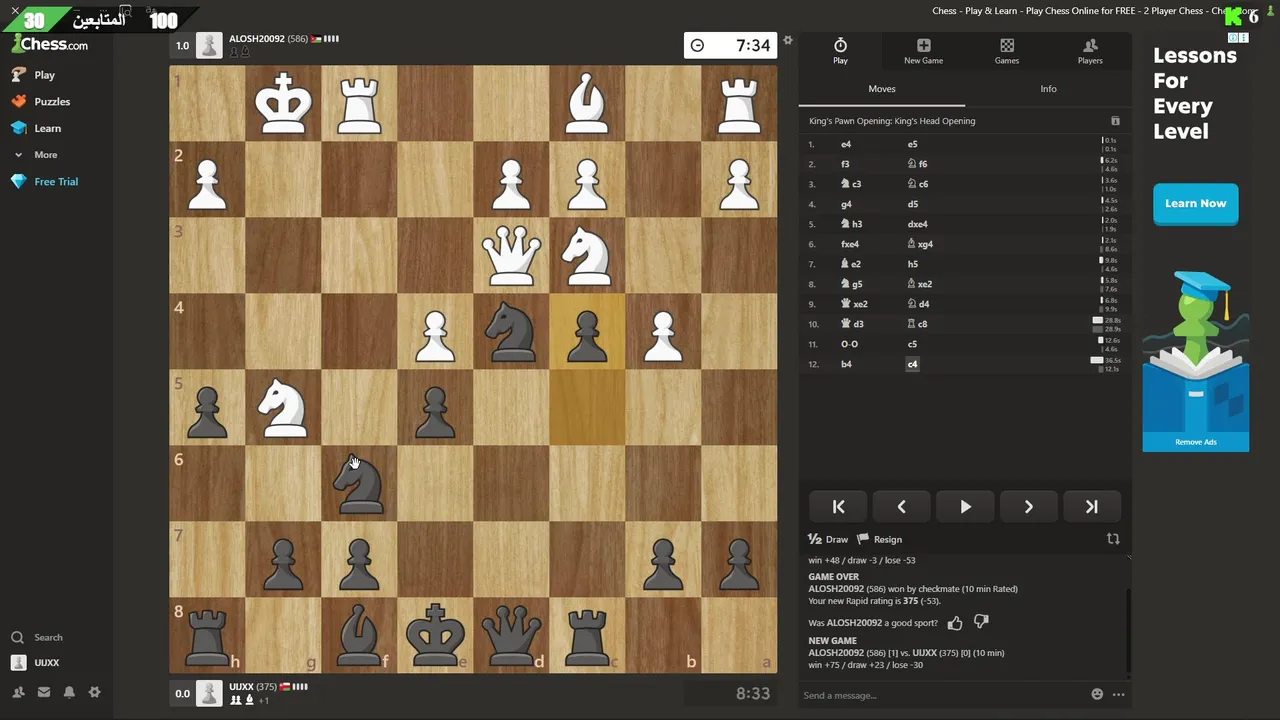This screenshot has width=1280, height=720.
Task: Click the black knight on d4
Action: click(x=511, y=331)
